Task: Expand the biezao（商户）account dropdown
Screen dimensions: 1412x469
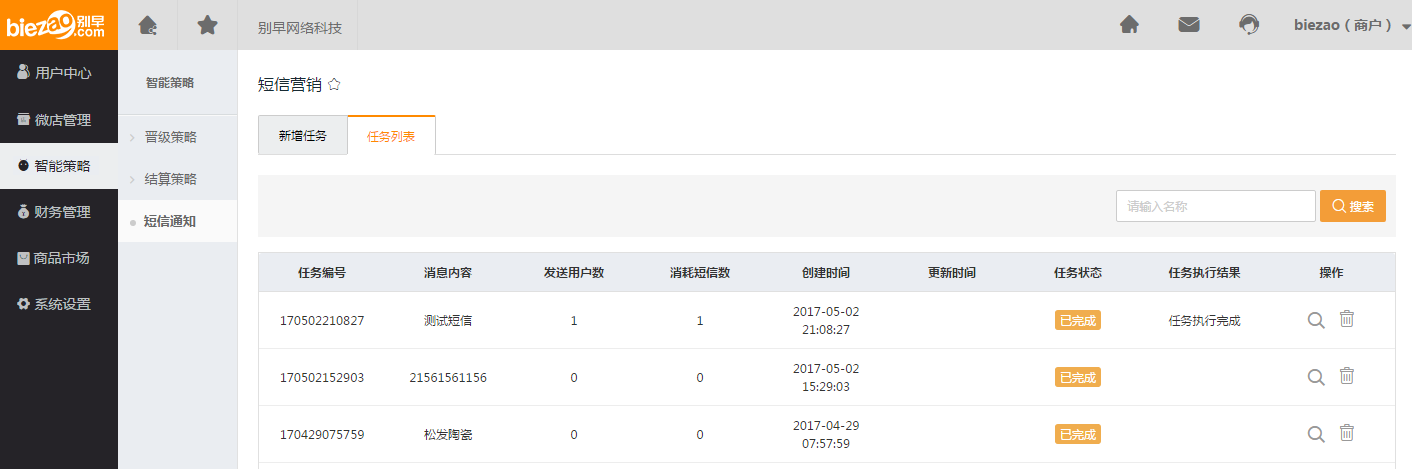Action: pos(1351,26)
